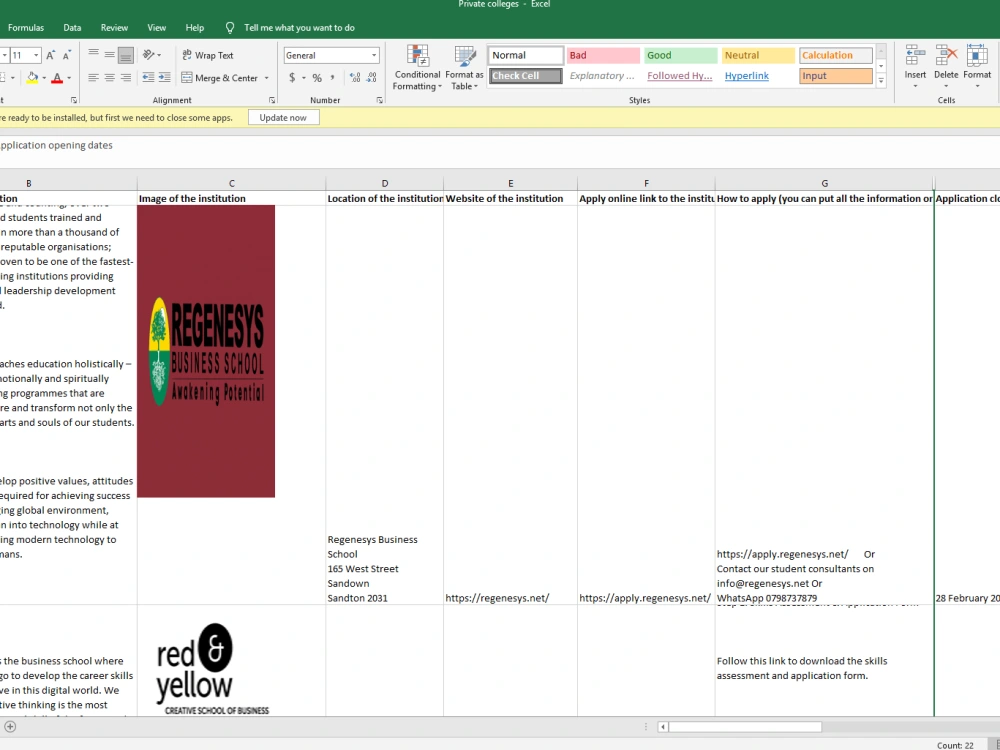Open Delete cells menu

coord(946,68)
